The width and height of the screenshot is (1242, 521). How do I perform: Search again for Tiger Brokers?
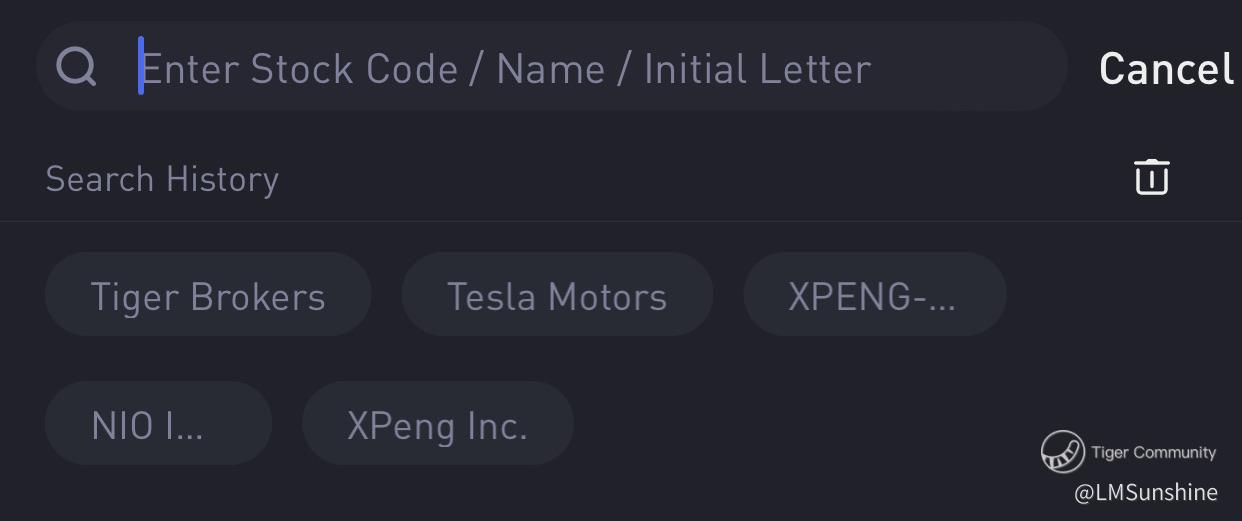click(208, 295)
